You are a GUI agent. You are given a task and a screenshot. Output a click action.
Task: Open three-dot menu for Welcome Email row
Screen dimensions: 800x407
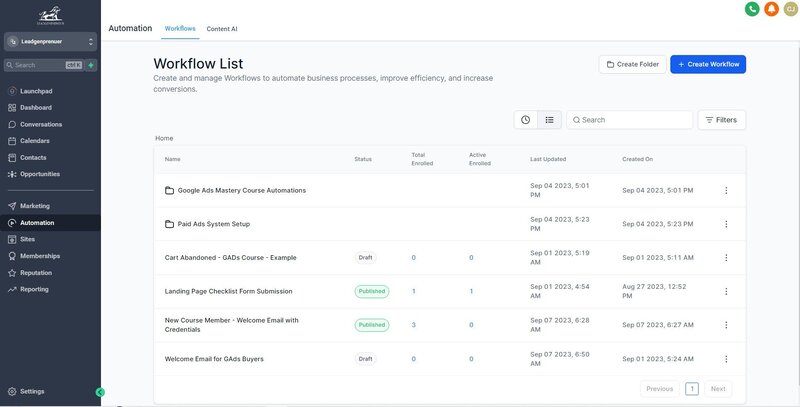coord(726,359)
